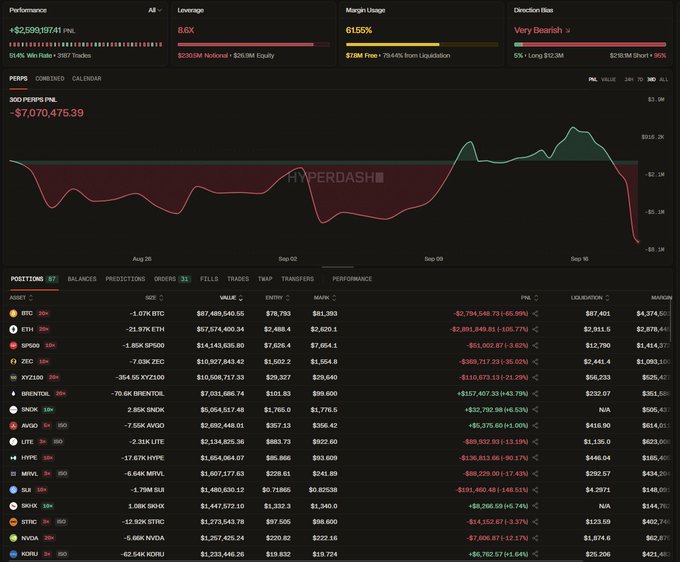The image size is (680, 562).
Task: Click the SUI coin icon
Action: (x=13, y=490)
